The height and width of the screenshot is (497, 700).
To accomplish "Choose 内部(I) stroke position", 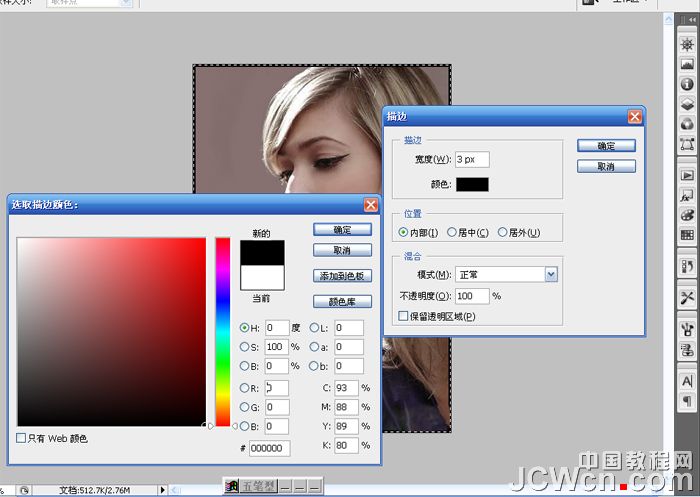I will [403, 232].
